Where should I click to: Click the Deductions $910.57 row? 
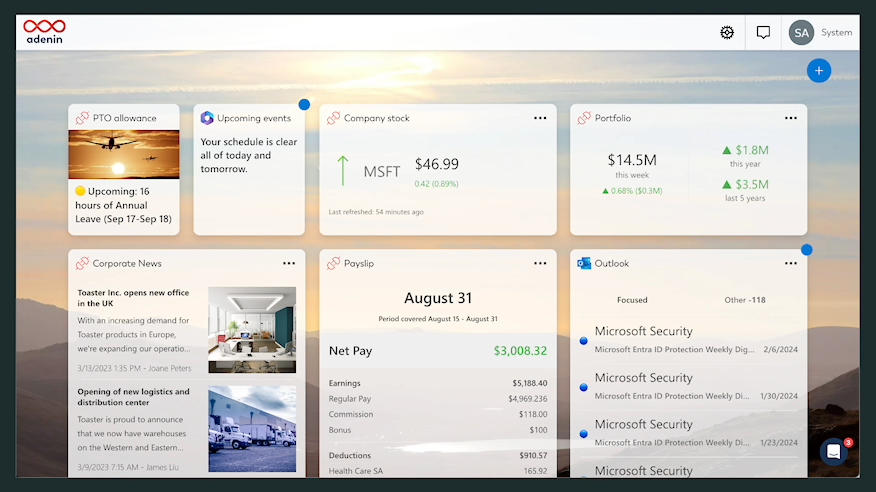(x=438, y=455)
